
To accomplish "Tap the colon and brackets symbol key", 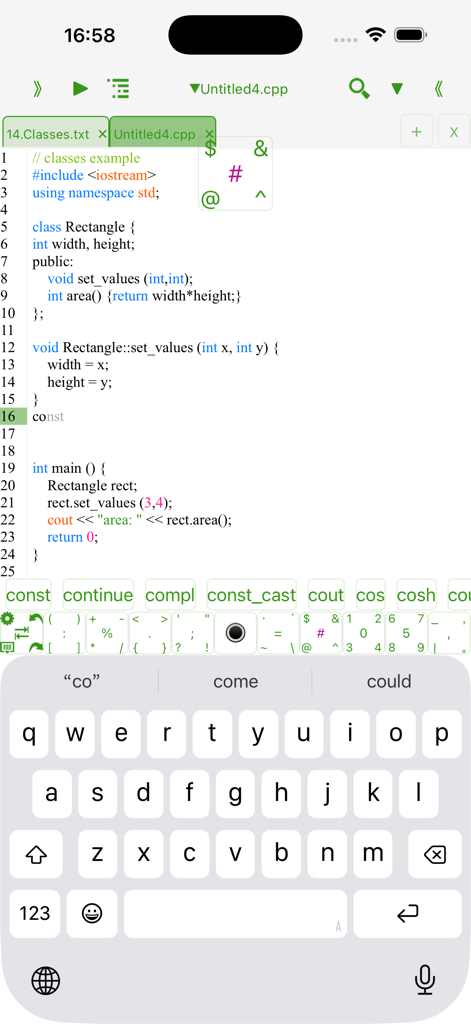I will (64, 633).
